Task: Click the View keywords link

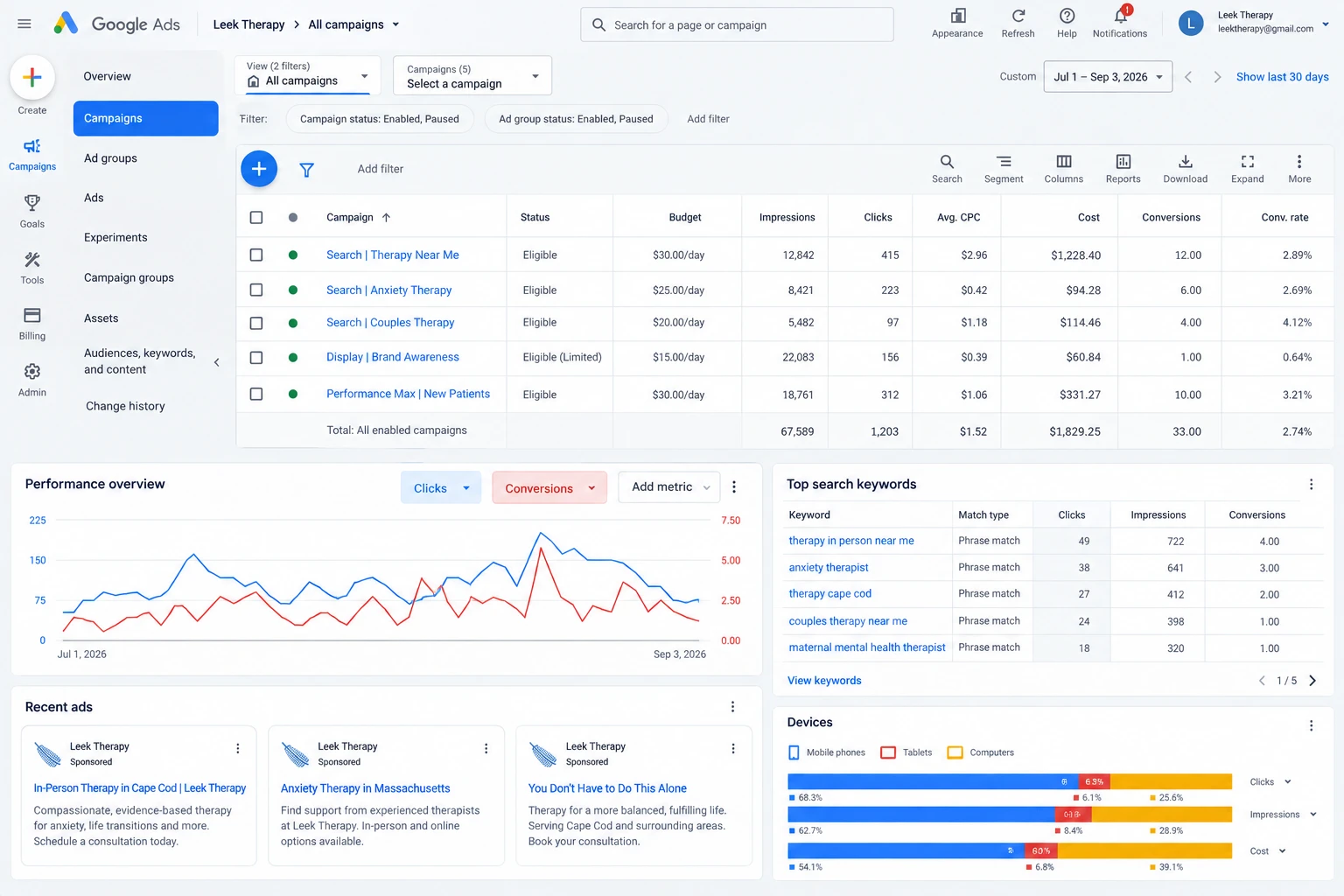Action: coord(824,681)
